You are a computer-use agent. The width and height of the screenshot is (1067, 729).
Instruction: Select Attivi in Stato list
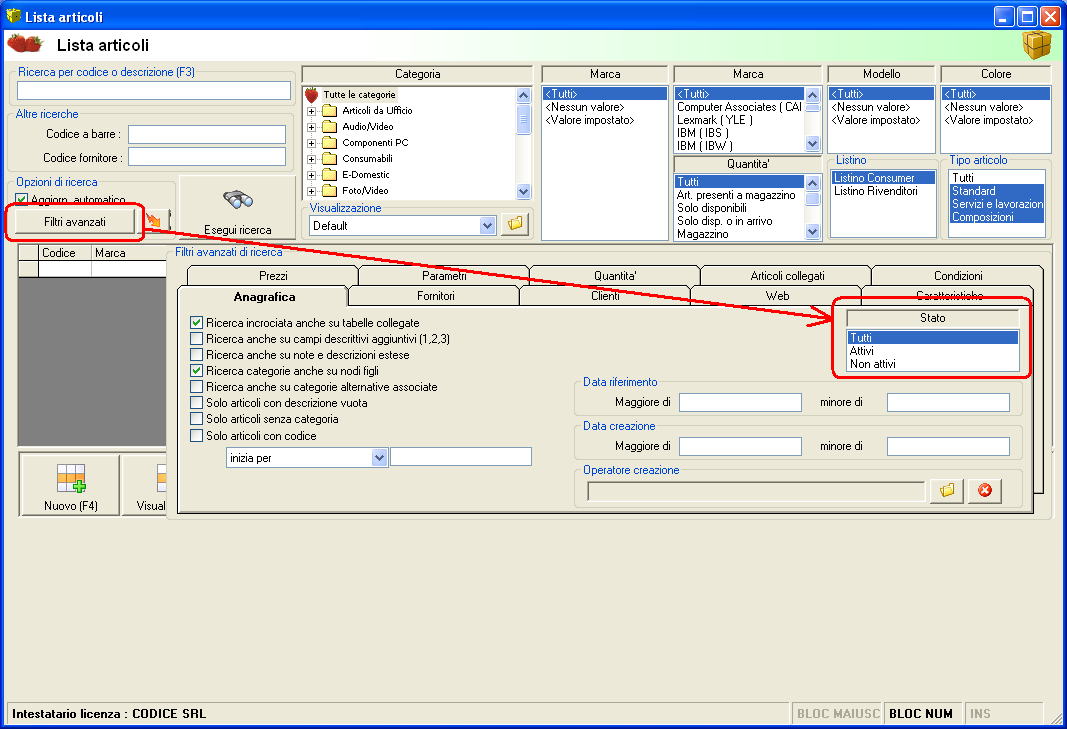(x=932, y=351)
